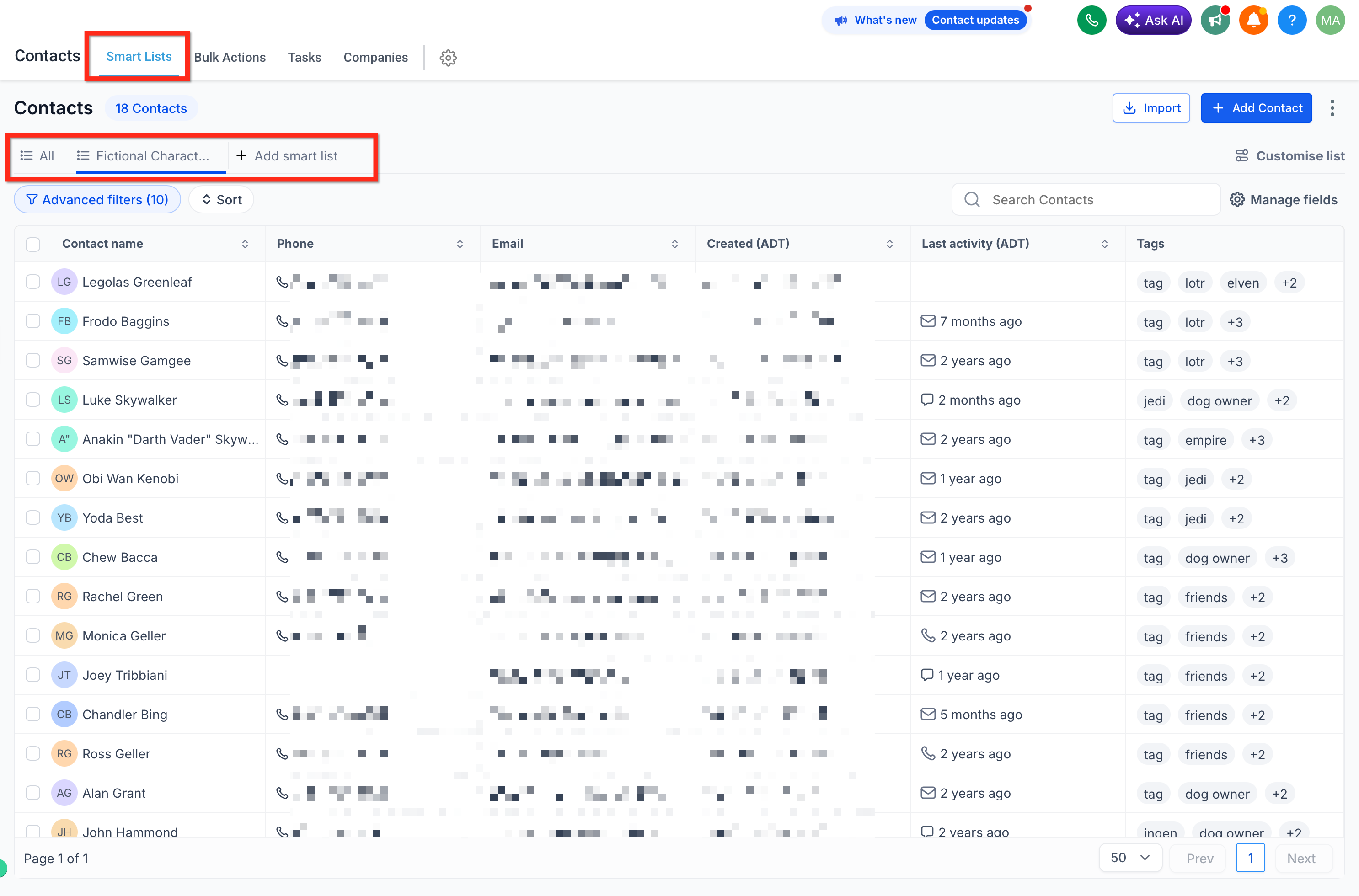The image size is (1359, 896).
Task: Open the Sort dropdown
Action: pos(222,199)
